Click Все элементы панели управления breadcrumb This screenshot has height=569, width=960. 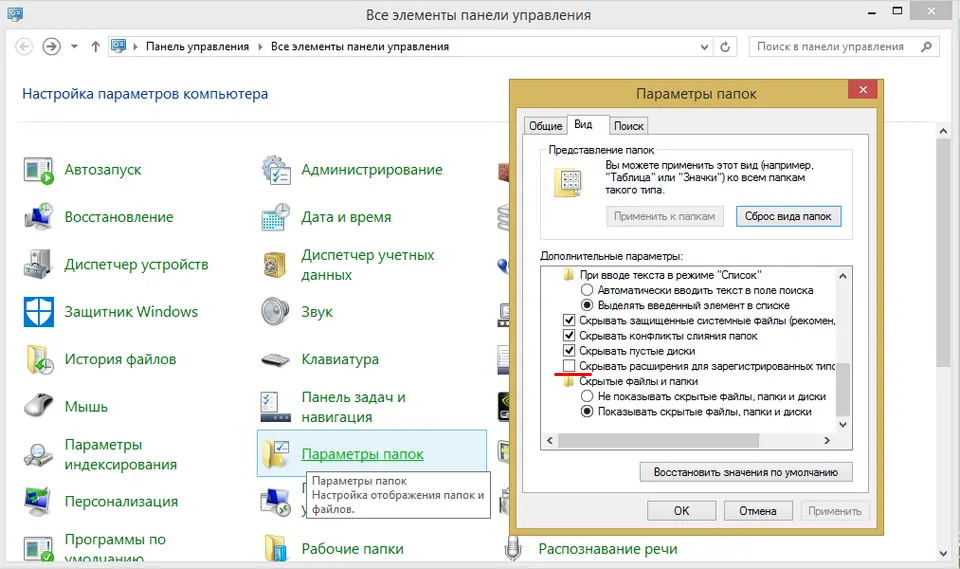pyautogui.click(x=359, y=47)
